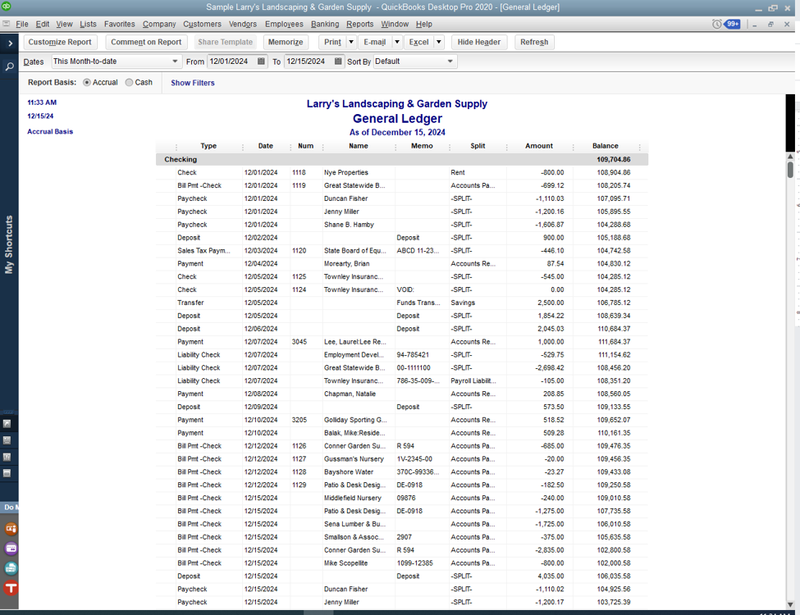Click the Chapman, Natalie payment name
This screenshot has height=615, width=800.
[x=349, y=393]
